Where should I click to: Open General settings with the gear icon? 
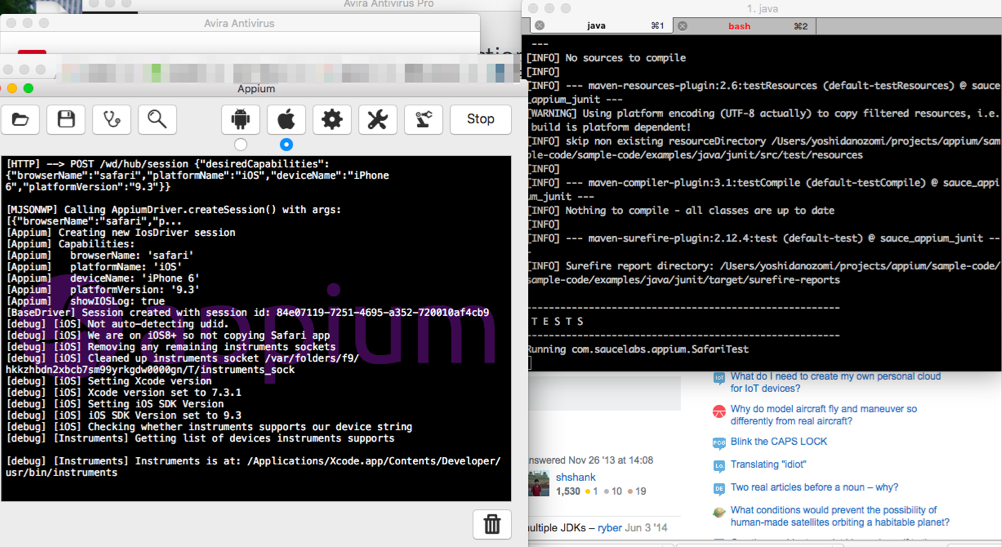click(332, 119)
